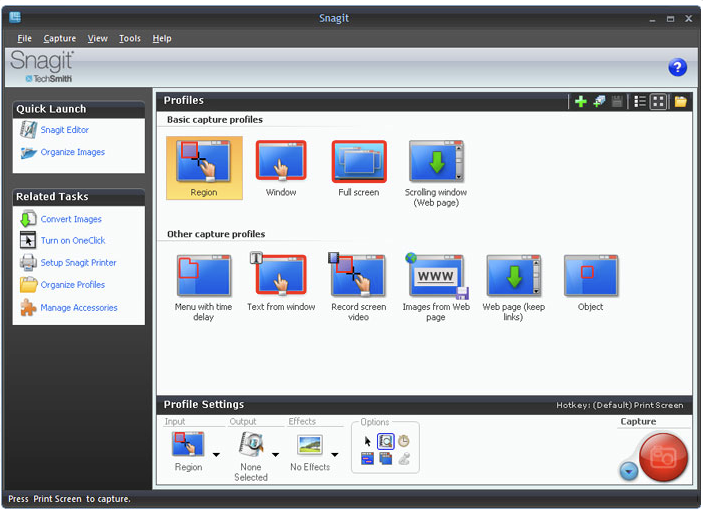
Task: Choose Web page (keep links) profile
Action: click(x=513, y=288)
